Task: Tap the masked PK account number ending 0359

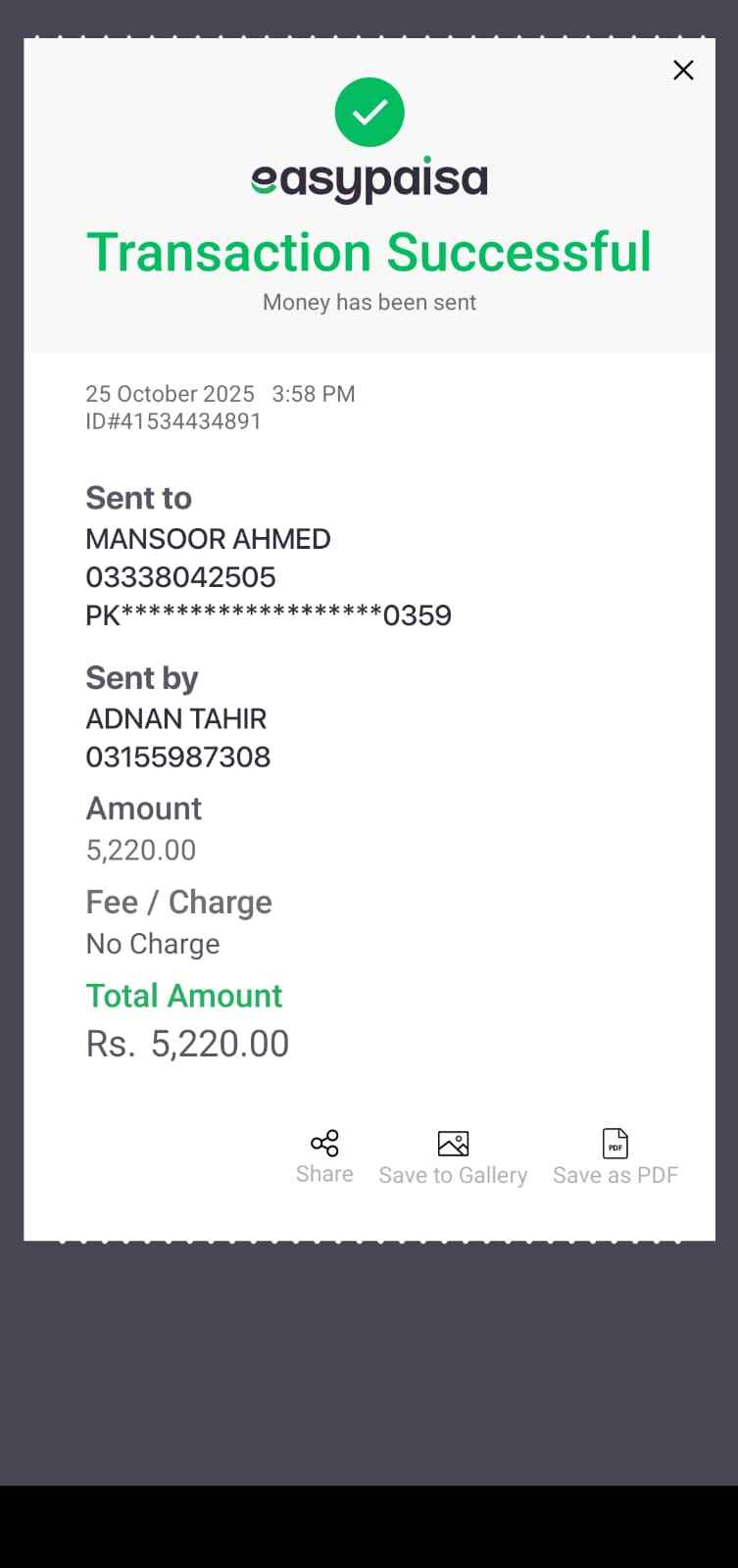Action: click(x=269, y=615)
